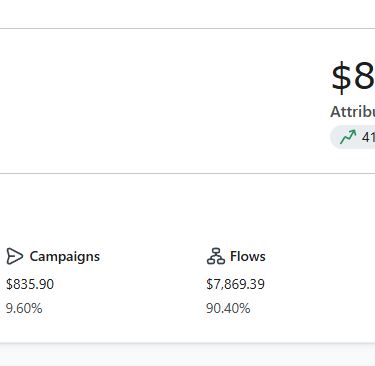Click the top horizontal divider line
Viewport: 375px width, 366px height.
(187, 29)
